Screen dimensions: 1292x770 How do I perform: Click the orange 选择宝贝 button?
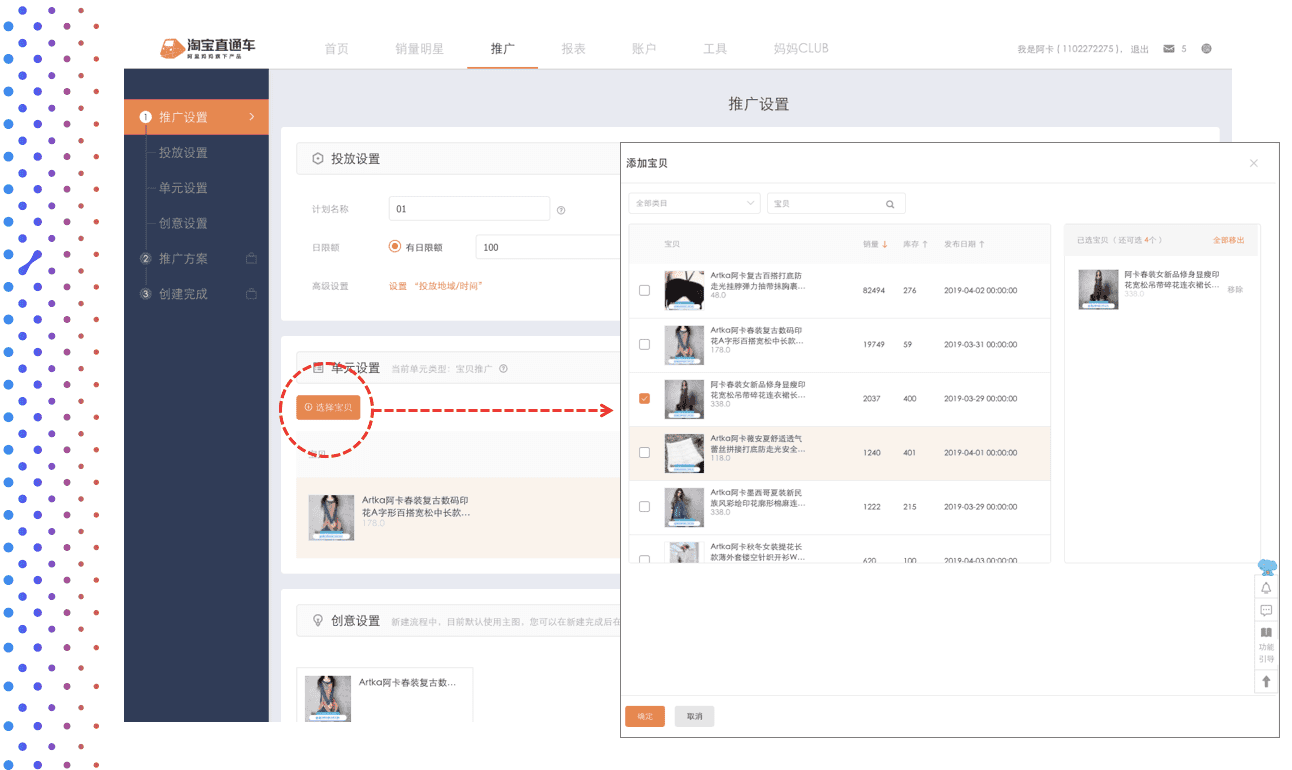click(328, 407)
